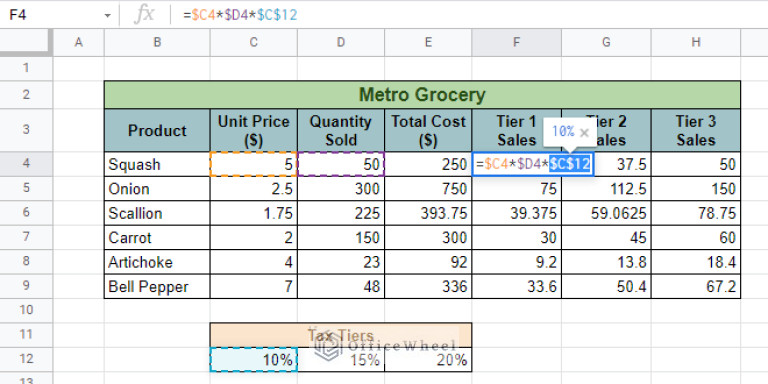Click the Scallion cell
This screenshot has height=384, width=768.
click(x=157, y=213)
